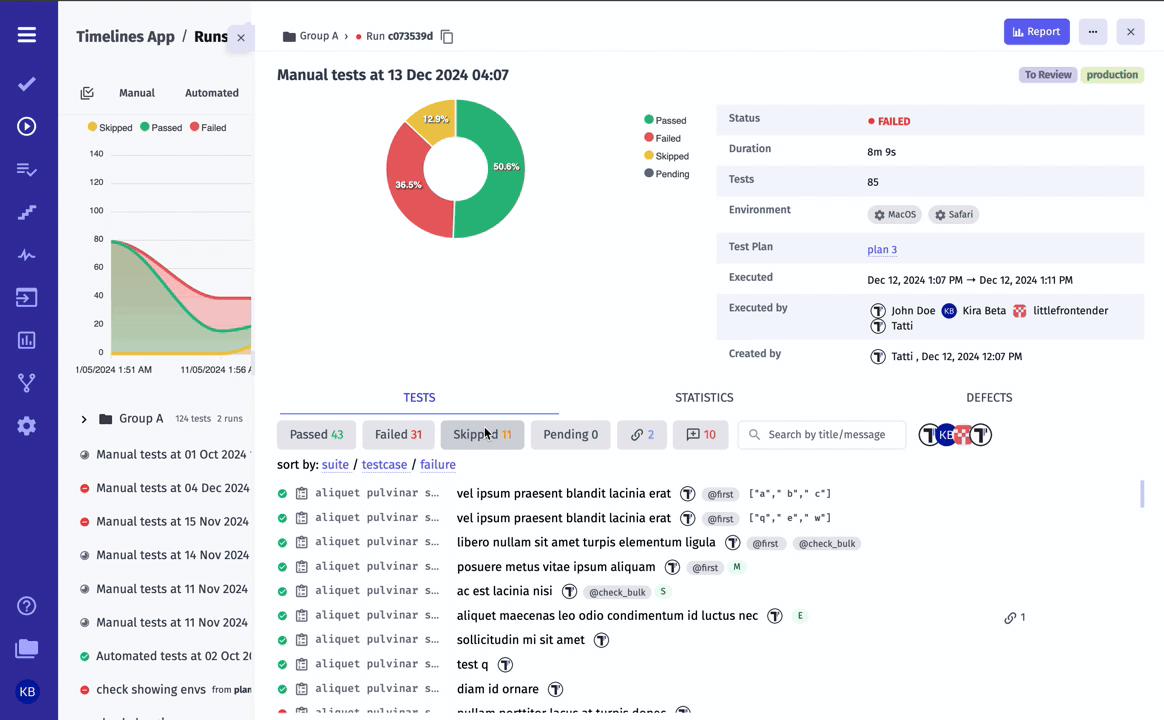Select the Manual runs filter tab
This screenshot has width=1164, height=720.
137,93
